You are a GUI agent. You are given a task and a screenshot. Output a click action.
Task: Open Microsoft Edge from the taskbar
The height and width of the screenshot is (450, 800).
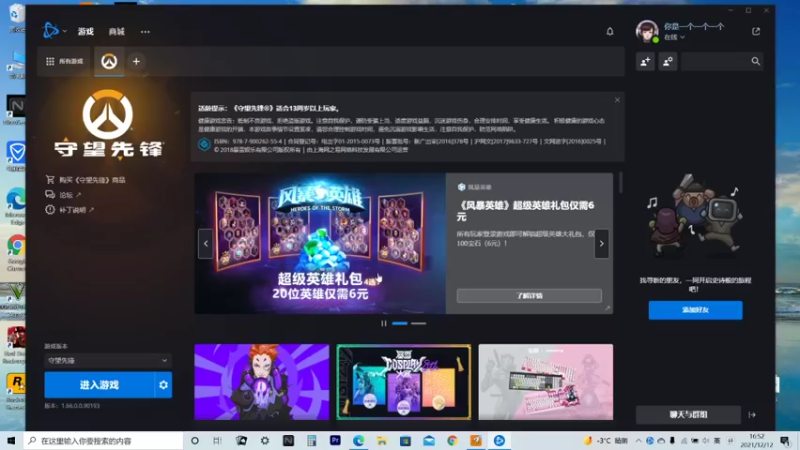(359, 441)
